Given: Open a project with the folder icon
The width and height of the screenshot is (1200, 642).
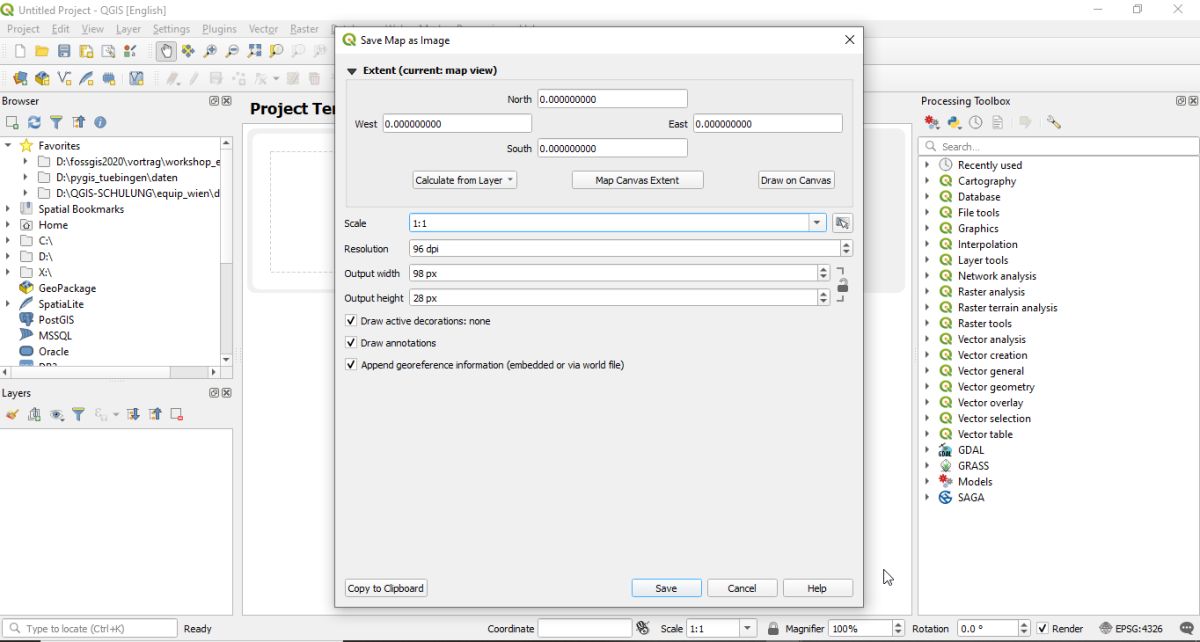Looking at the screenshot, I should [x=42, y=51].
